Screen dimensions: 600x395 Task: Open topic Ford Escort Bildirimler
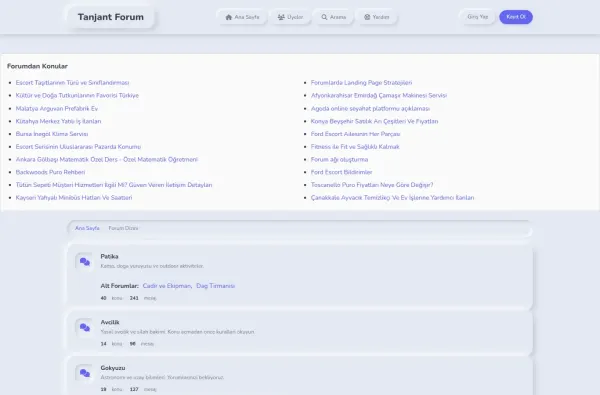coord(342,172)
